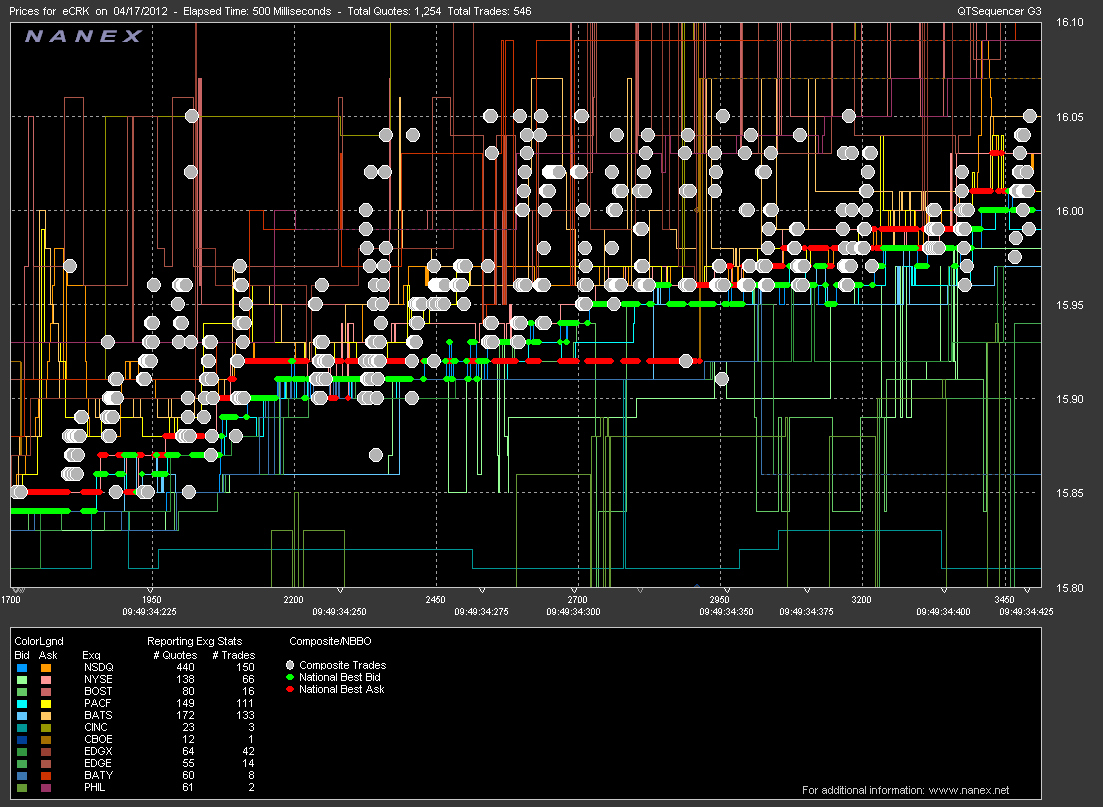Click the CINC bid color swatch
The image size is (1103, 807).
coord(22,727)
